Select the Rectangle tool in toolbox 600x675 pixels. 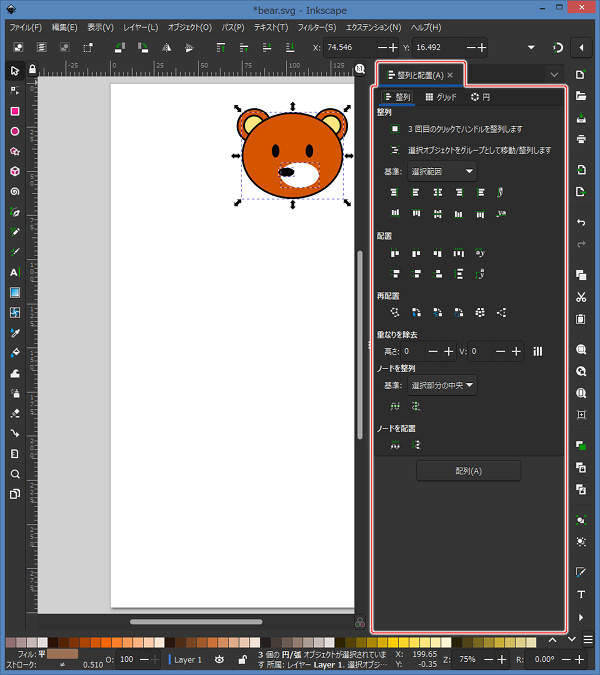point(15,111)
